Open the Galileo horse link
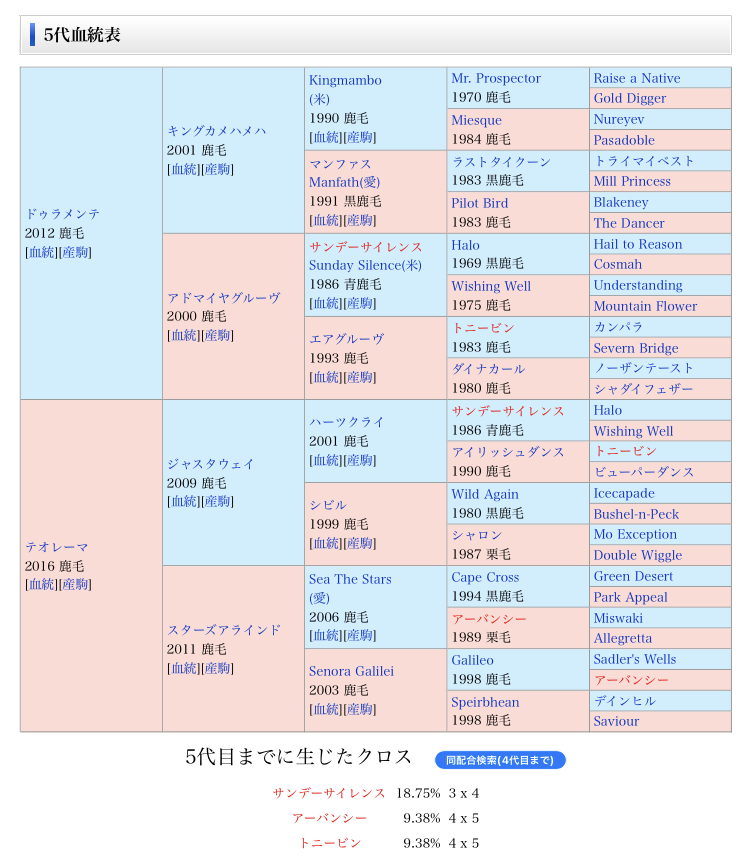The image size is (750, 858). coord(472,660)
